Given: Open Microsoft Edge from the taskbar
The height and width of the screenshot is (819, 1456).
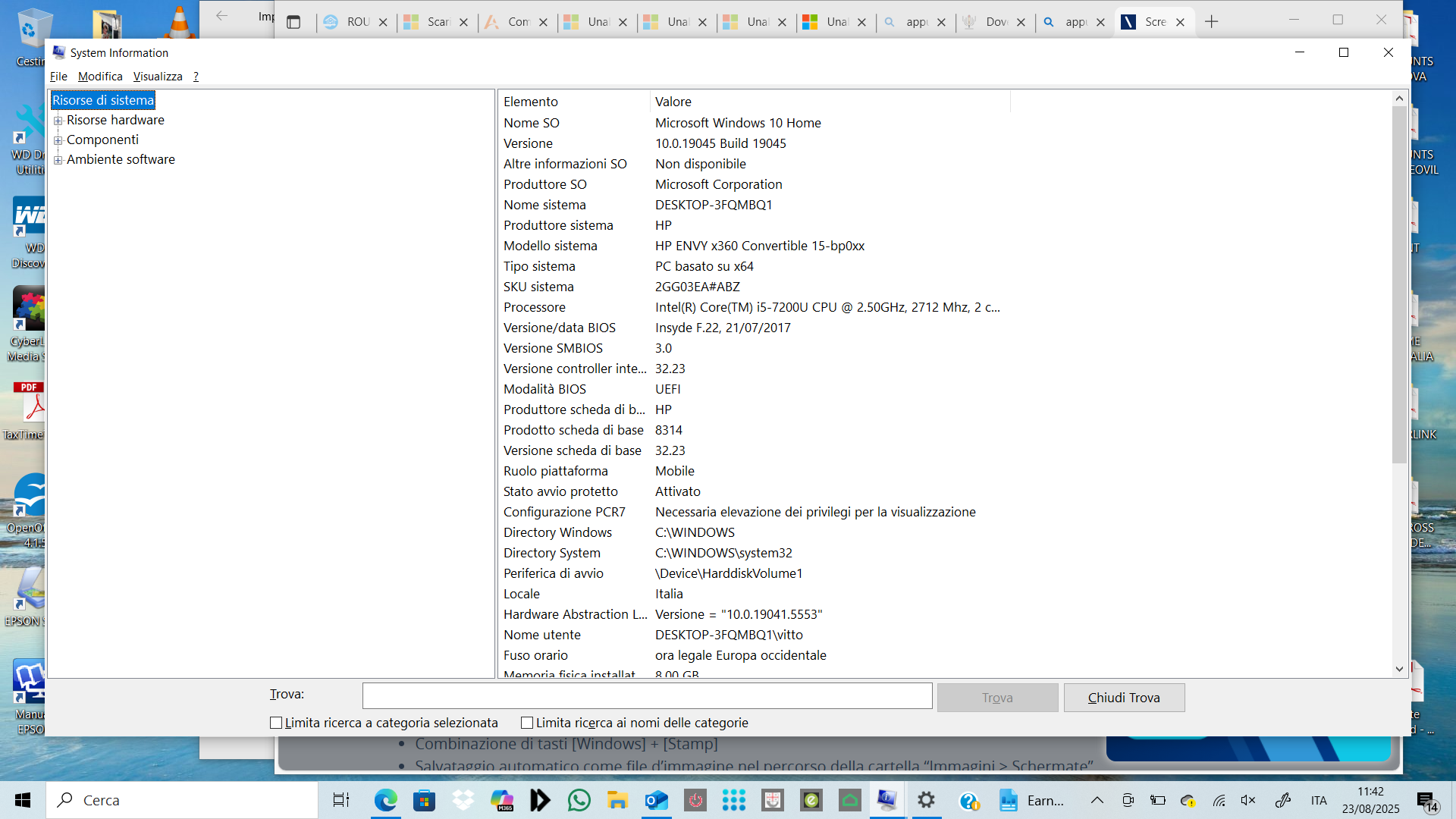Looking at the screenshot, I should (385, 800).
